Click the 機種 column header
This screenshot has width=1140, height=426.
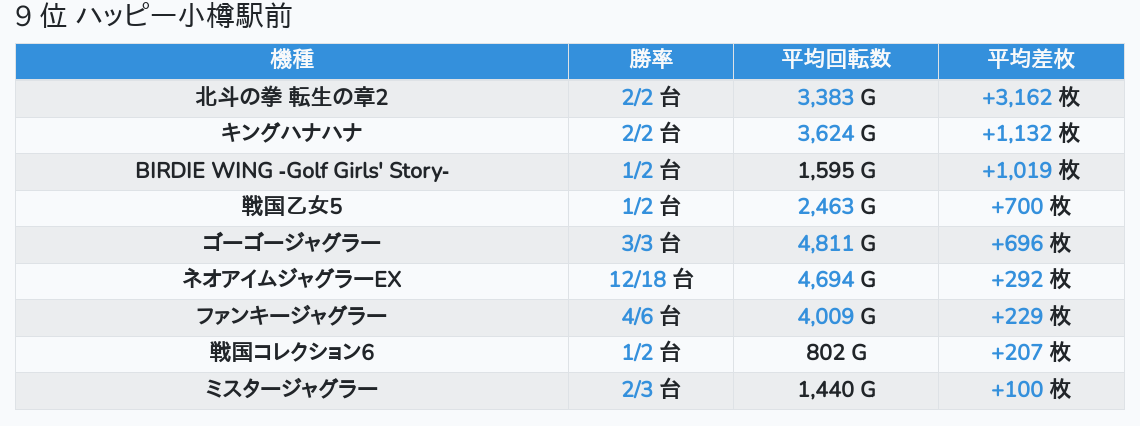pos(292,60)
